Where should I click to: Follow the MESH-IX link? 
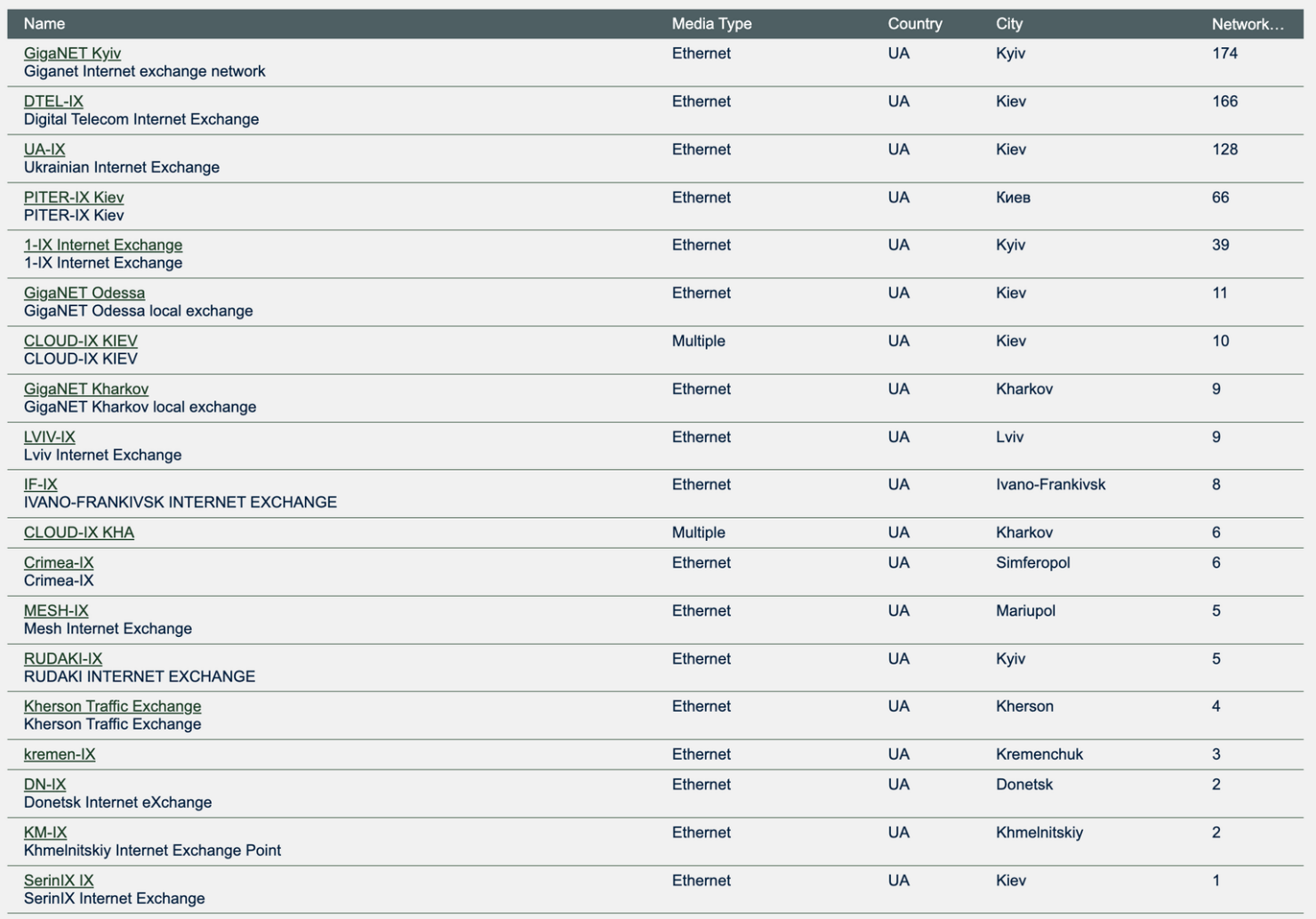point(56,611)
